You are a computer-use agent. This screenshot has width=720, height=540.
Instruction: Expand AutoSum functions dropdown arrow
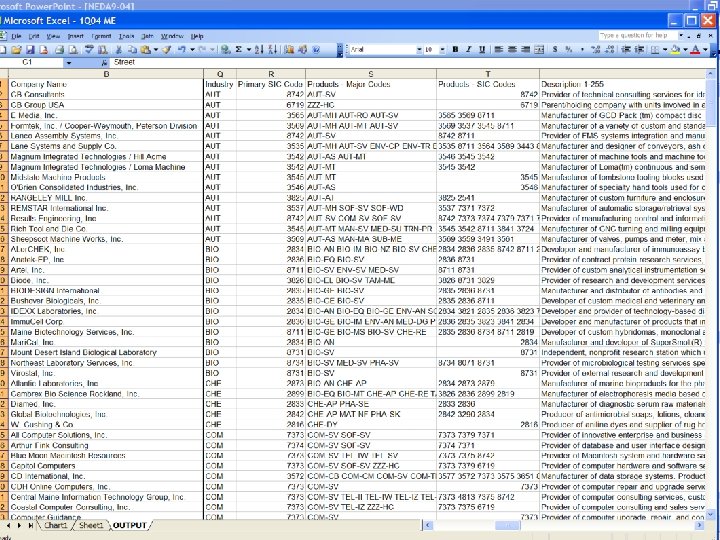[249, 50]
